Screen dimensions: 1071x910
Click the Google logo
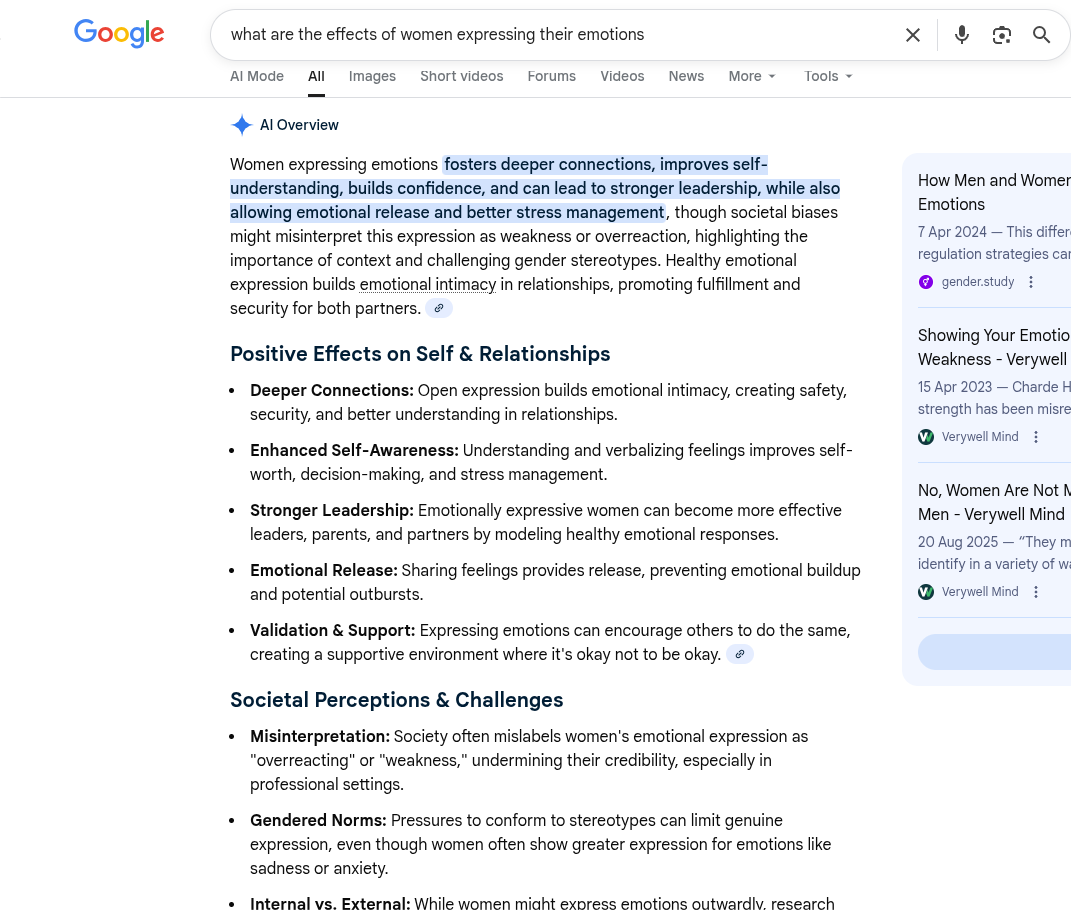coord(119,33)
